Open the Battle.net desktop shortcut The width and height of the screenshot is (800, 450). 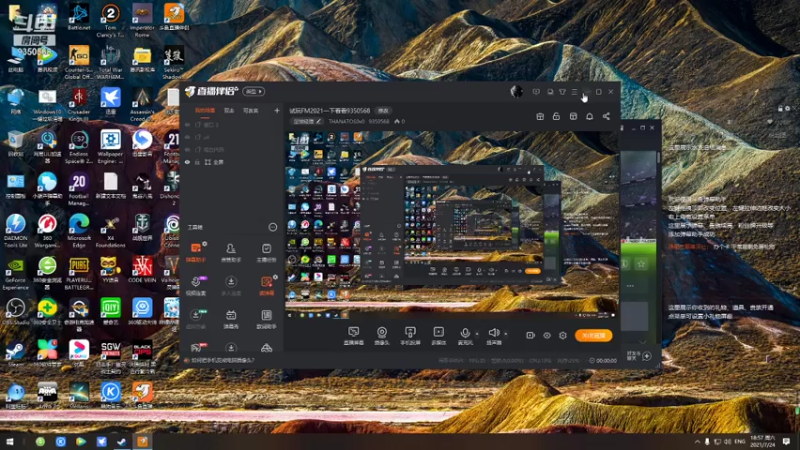pyautogui.click(x=79, y=17)
